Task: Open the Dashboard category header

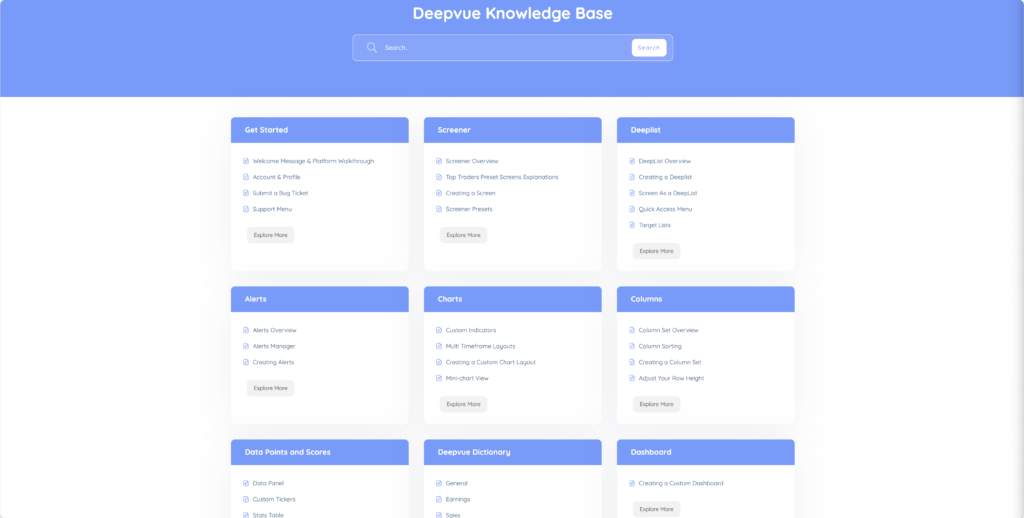Action: pyautogui.click(x=705, y=452)
